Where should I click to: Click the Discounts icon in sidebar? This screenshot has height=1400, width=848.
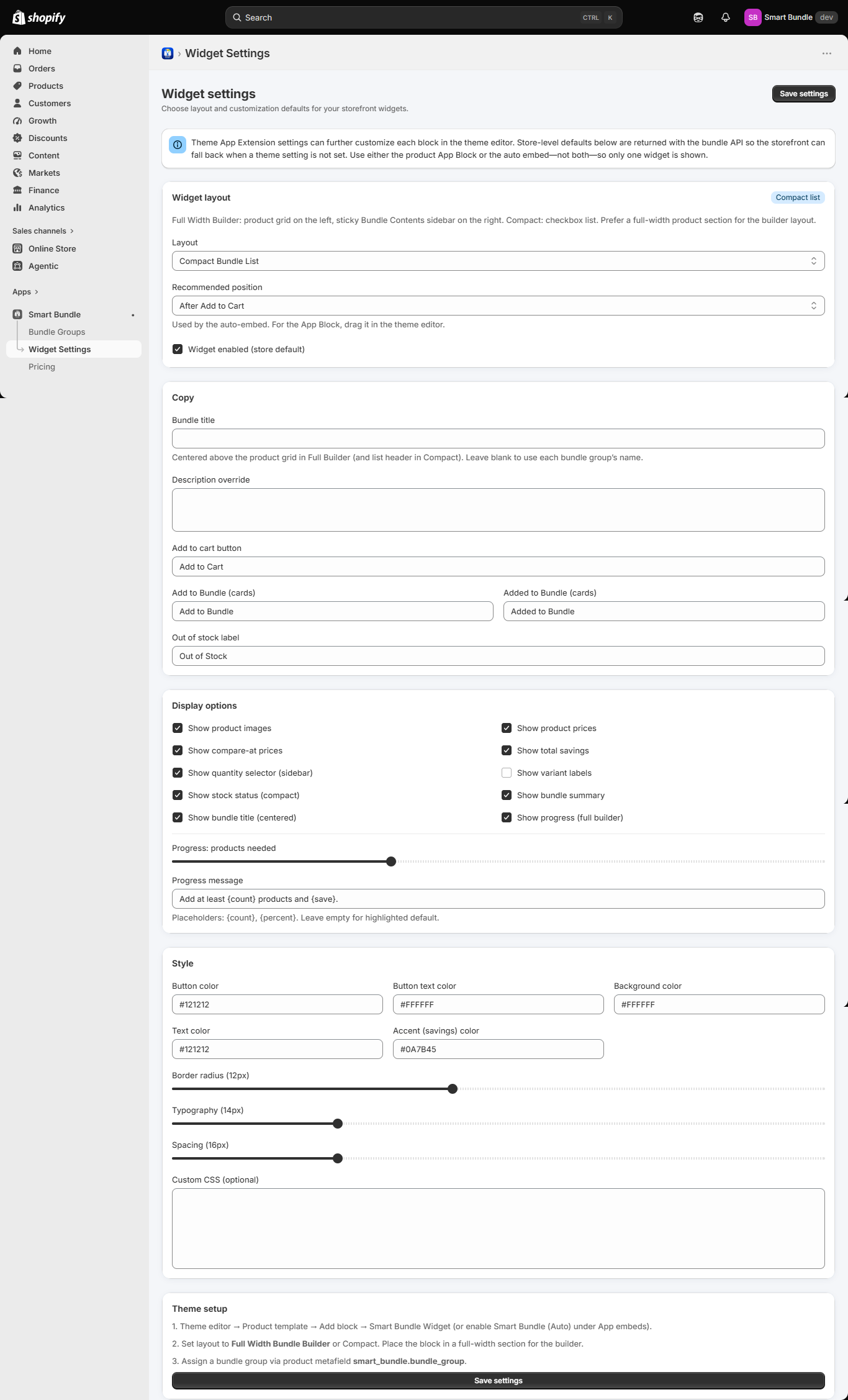click(x=17, y=138)
